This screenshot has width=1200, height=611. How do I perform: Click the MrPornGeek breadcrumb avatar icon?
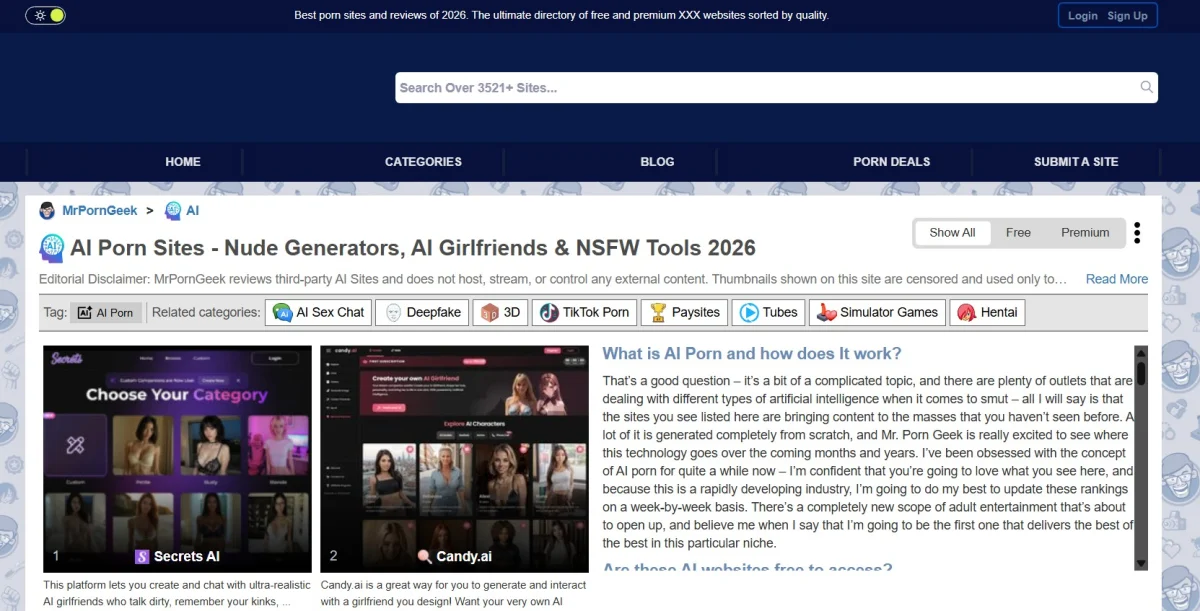coord(47,211)
